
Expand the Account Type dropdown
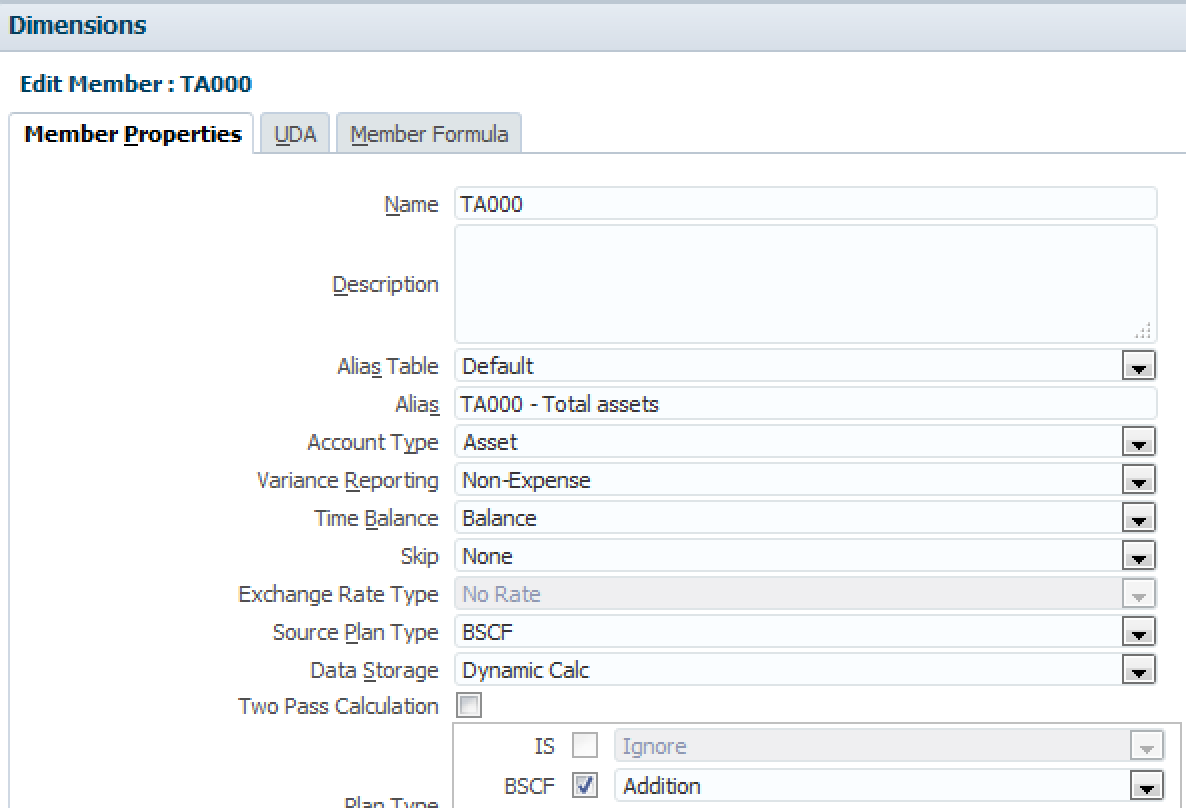[1138, 443]
